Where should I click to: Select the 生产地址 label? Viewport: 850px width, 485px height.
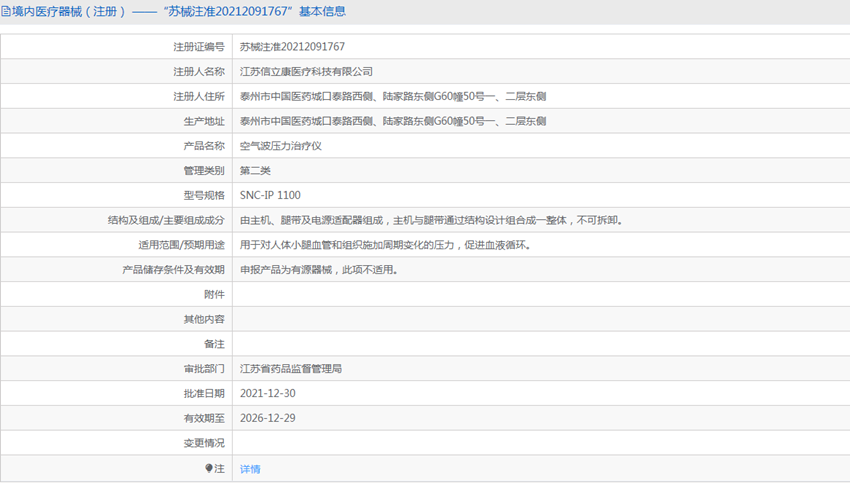tap(204, 121)
